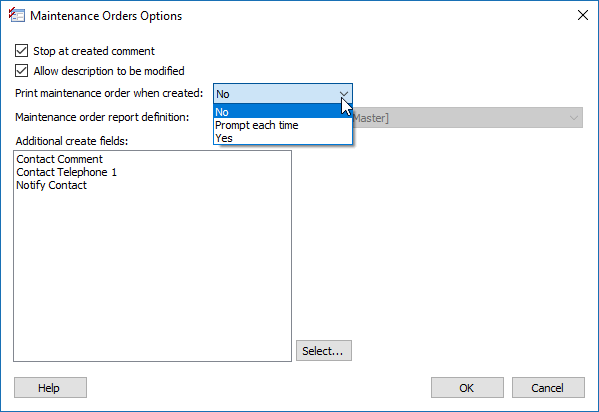Confirm options with OK button

pyautogui.click(x=467, y=388)
